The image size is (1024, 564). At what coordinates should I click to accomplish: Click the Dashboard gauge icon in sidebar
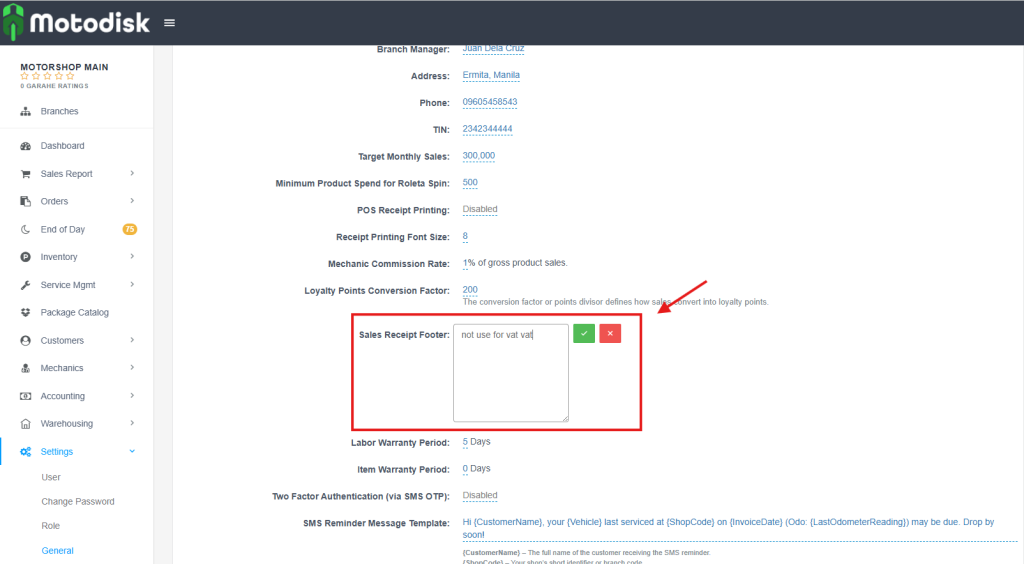(x=26, y=146)
